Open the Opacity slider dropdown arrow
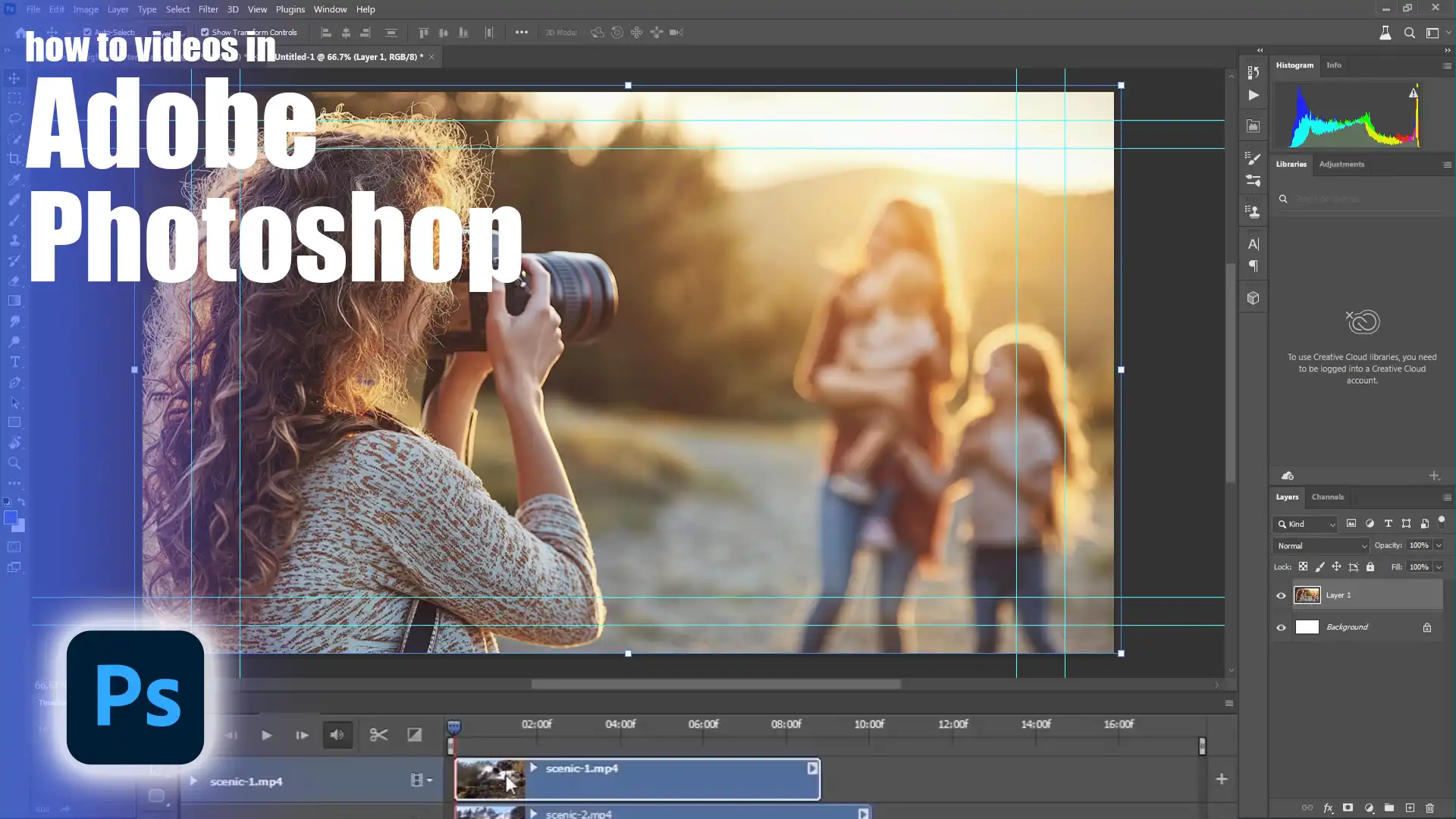This screenshot has height=819, width=1456. [1439, 545]
